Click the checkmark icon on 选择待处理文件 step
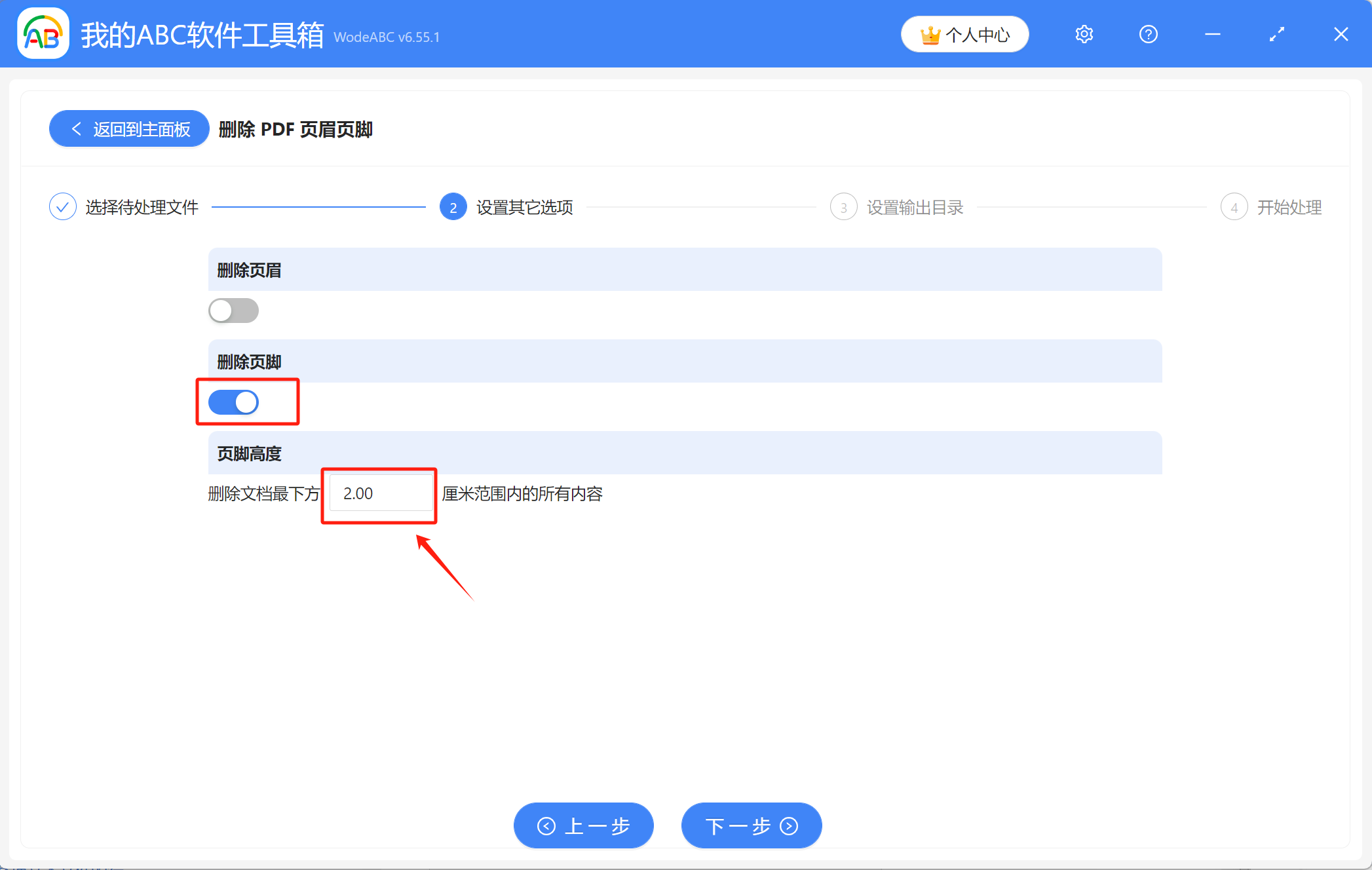The height and width of the screenshot is (870, 1372). pyautogui.click(x=62, y=206)
